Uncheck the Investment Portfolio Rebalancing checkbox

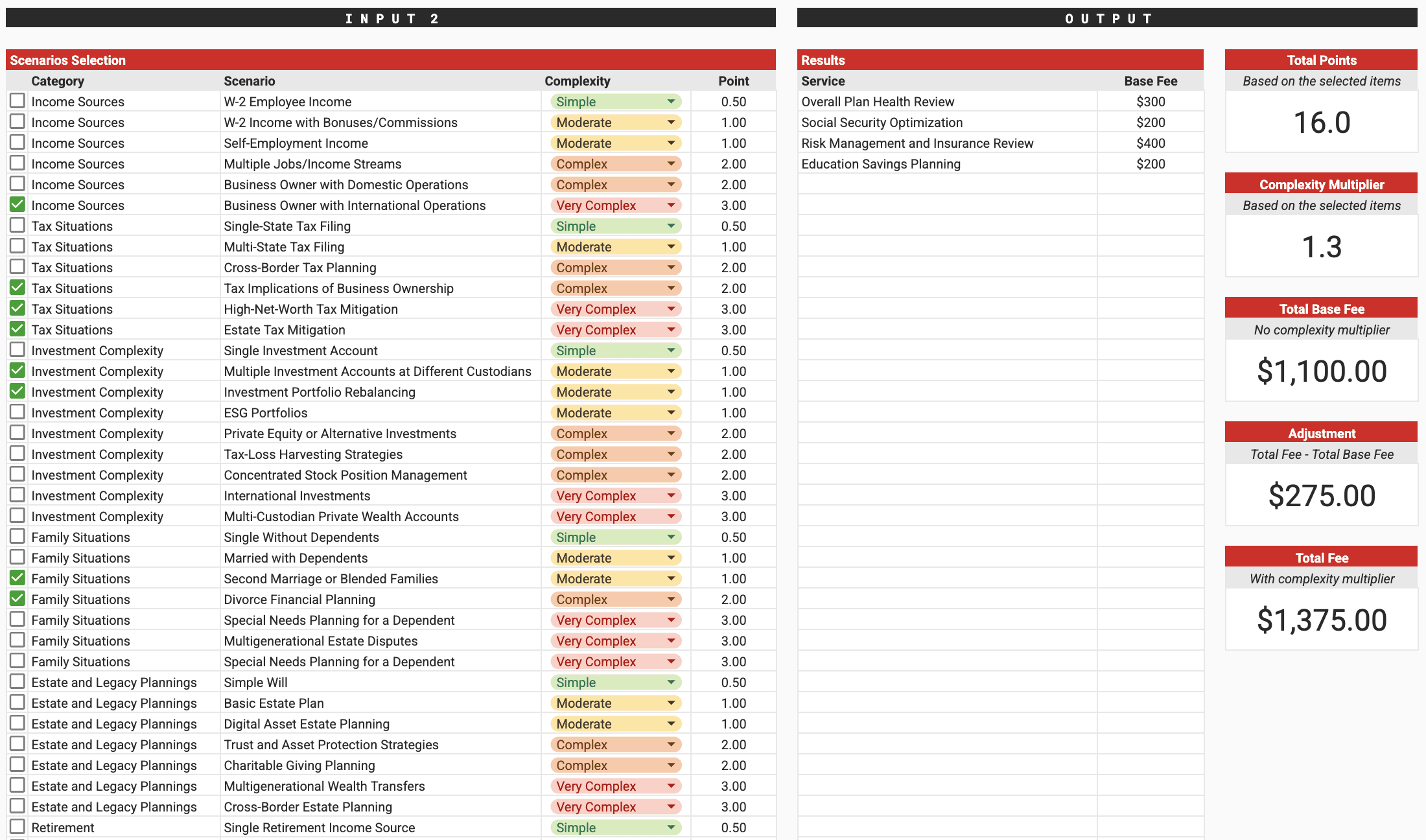pos(18,391)
